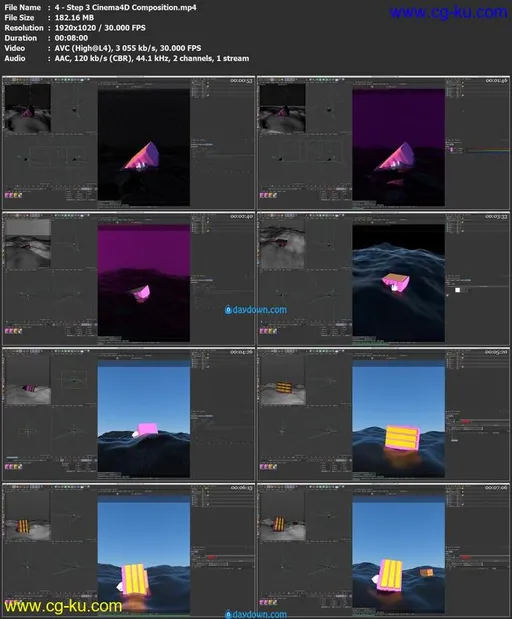
Task: Click the red slider in 00:06:13 frame
Action: click(x=212, y=557)
